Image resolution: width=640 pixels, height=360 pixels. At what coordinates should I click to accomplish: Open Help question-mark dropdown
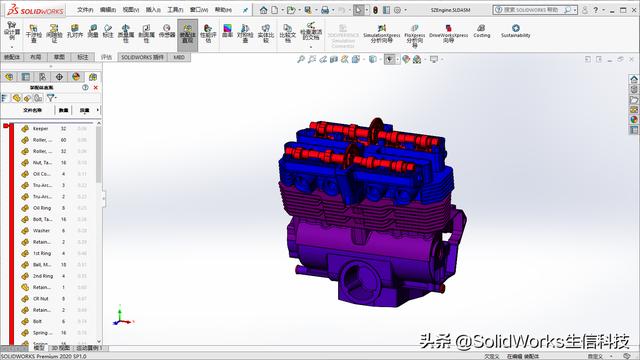coord(603,10)
